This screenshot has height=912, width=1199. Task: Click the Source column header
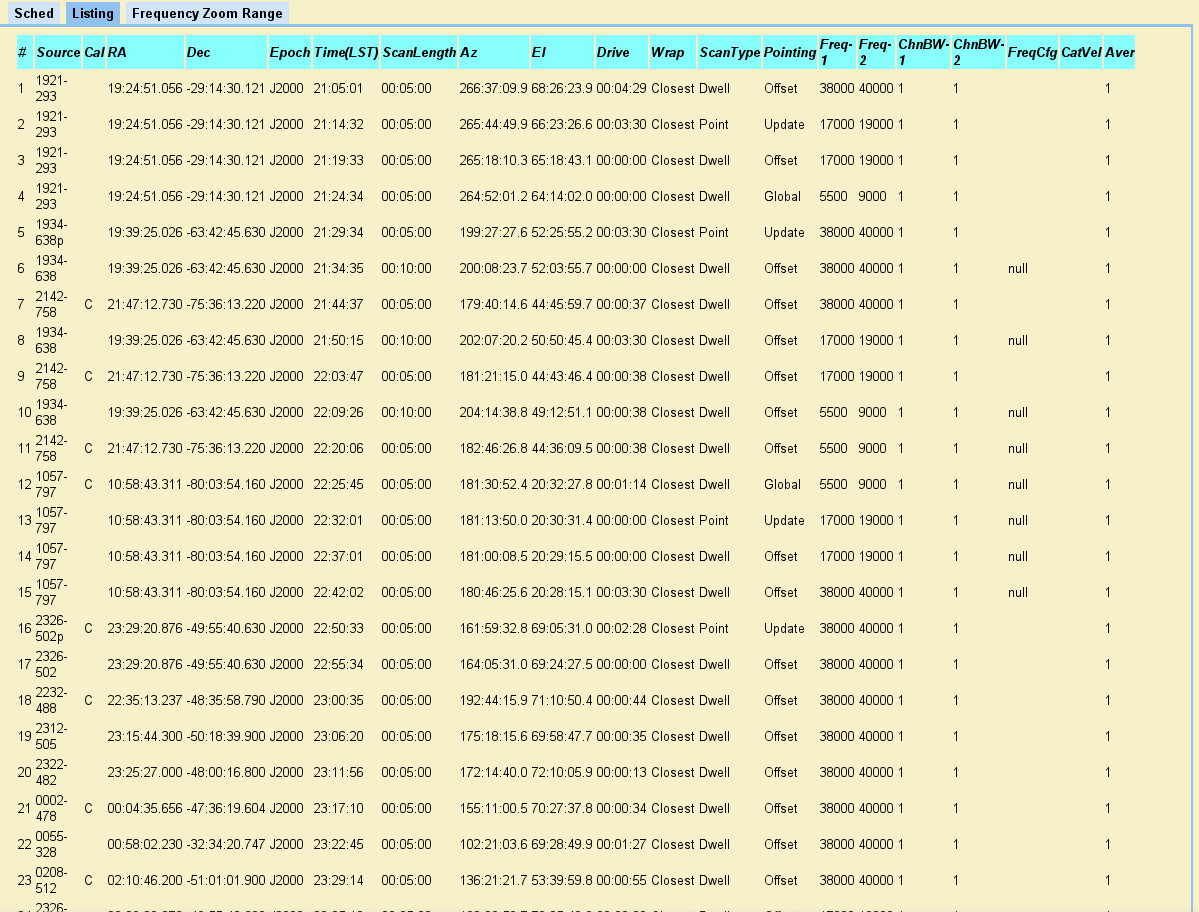tap(58, 52)
